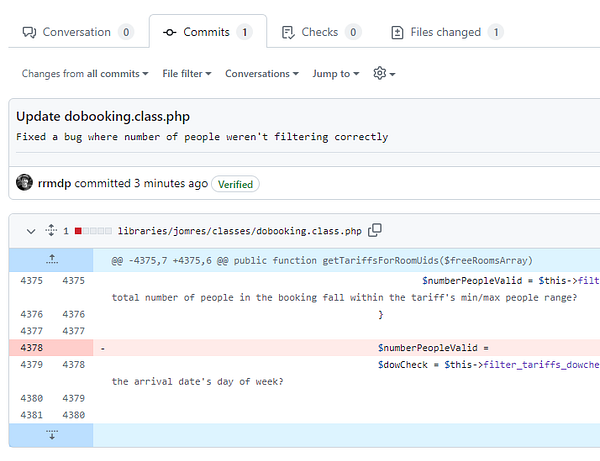Expand diff lines upward above line 4375
The width and height of the screenshot is (600, 461).
click(52, 260)
